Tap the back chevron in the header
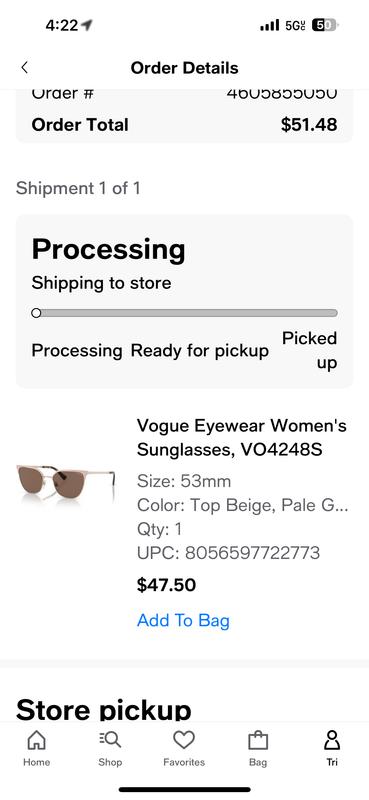Image resolution: width=369 pixels, height=800 pixels. [x=24, y=67]
